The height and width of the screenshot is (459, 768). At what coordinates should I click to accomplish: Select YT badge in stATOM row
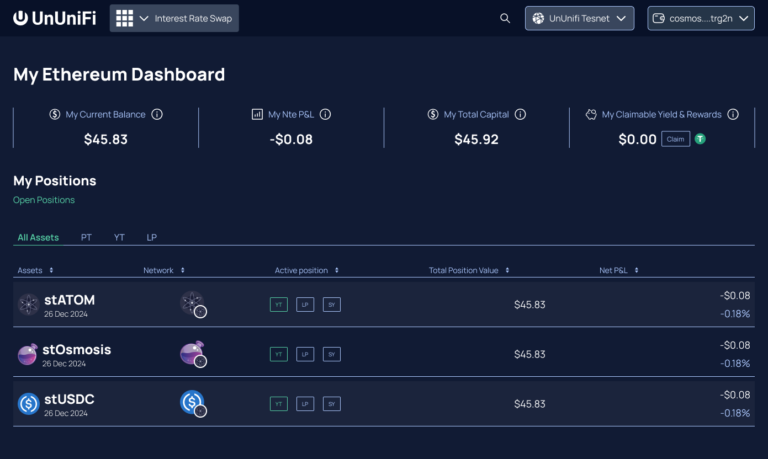pos(279,304)
